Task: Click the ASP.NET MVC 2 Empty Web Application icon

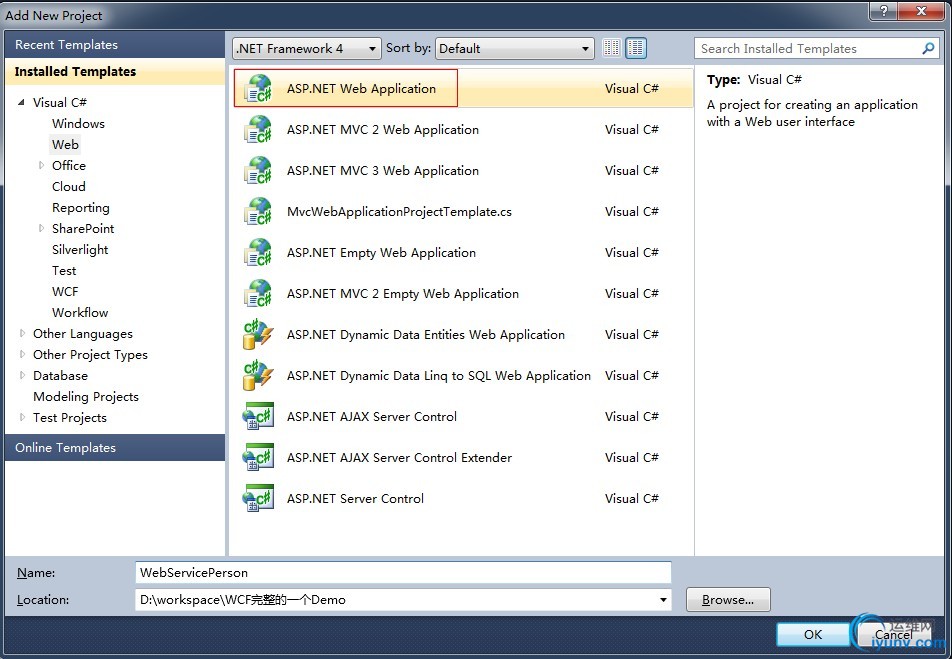Action: point(258,293)
